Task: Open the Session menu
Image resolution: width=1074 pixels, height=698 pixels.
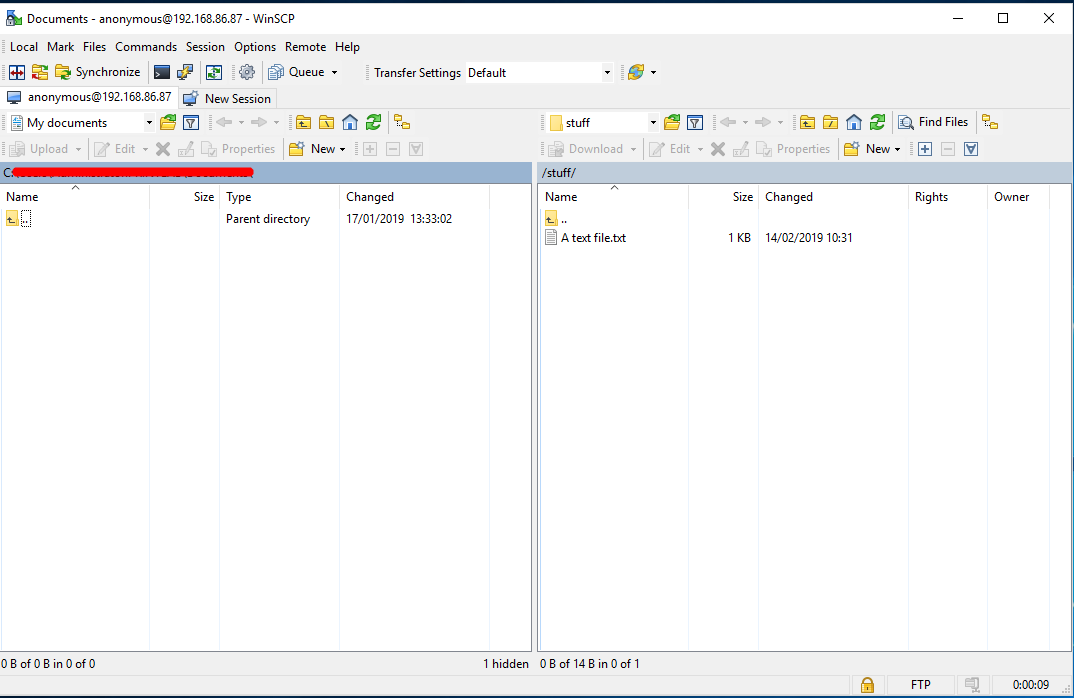Action: 205,47
